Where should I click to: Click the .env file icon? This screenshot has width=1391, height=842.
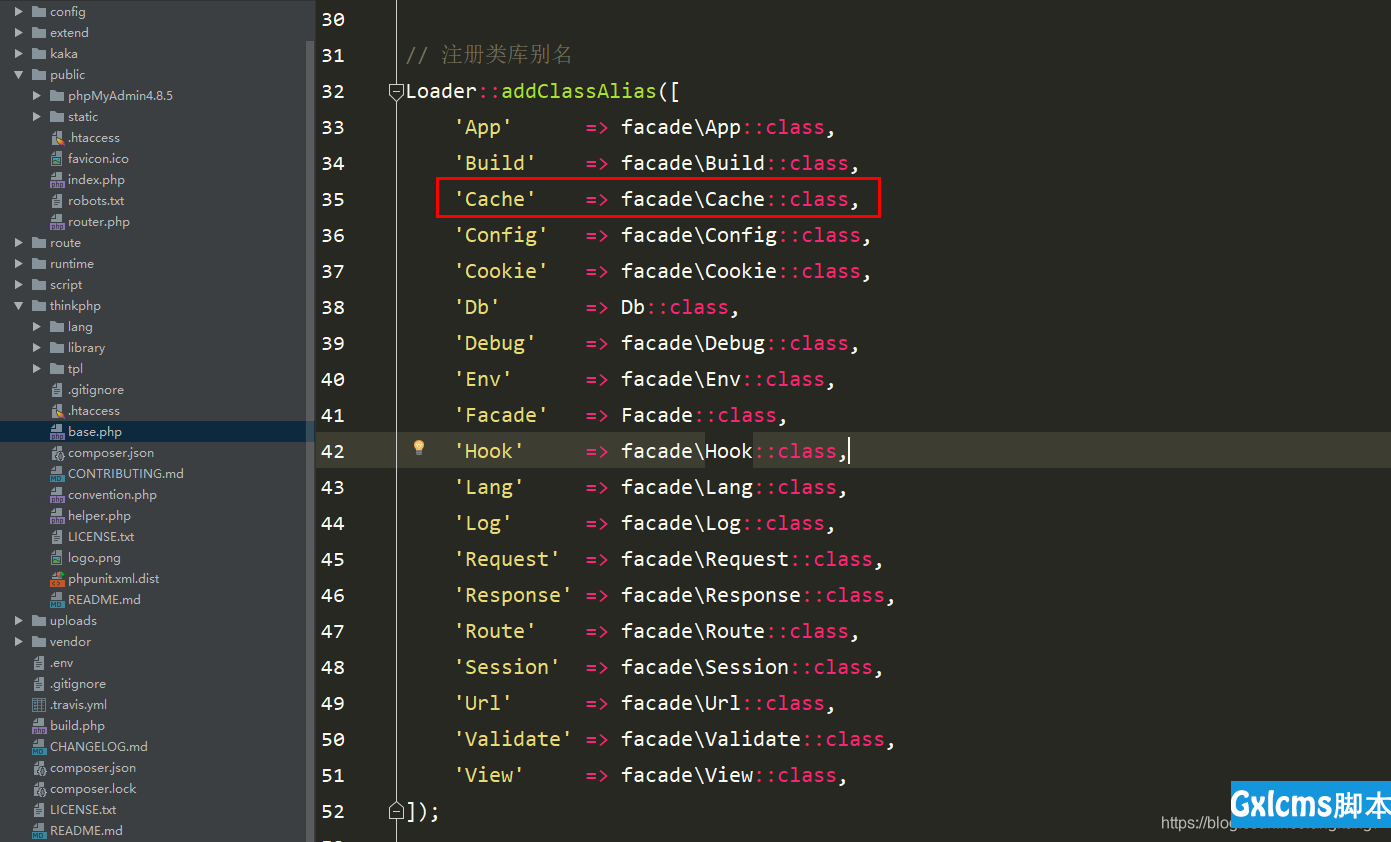(39, 663)
